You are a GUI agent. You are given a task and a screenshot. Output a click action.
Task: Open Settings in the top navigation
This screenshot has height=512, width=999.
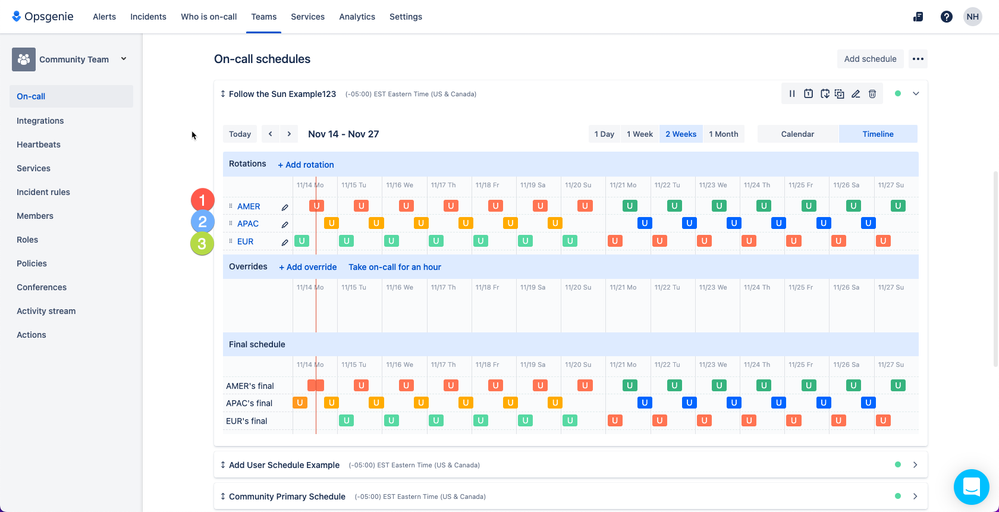[406, 17]
